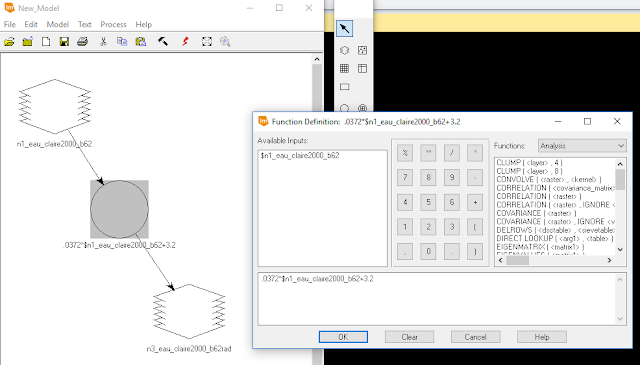640x365 pixels.
Task: Save the model with the floppy disk icon
Action: pyautogui.click(x=64, y=42)
